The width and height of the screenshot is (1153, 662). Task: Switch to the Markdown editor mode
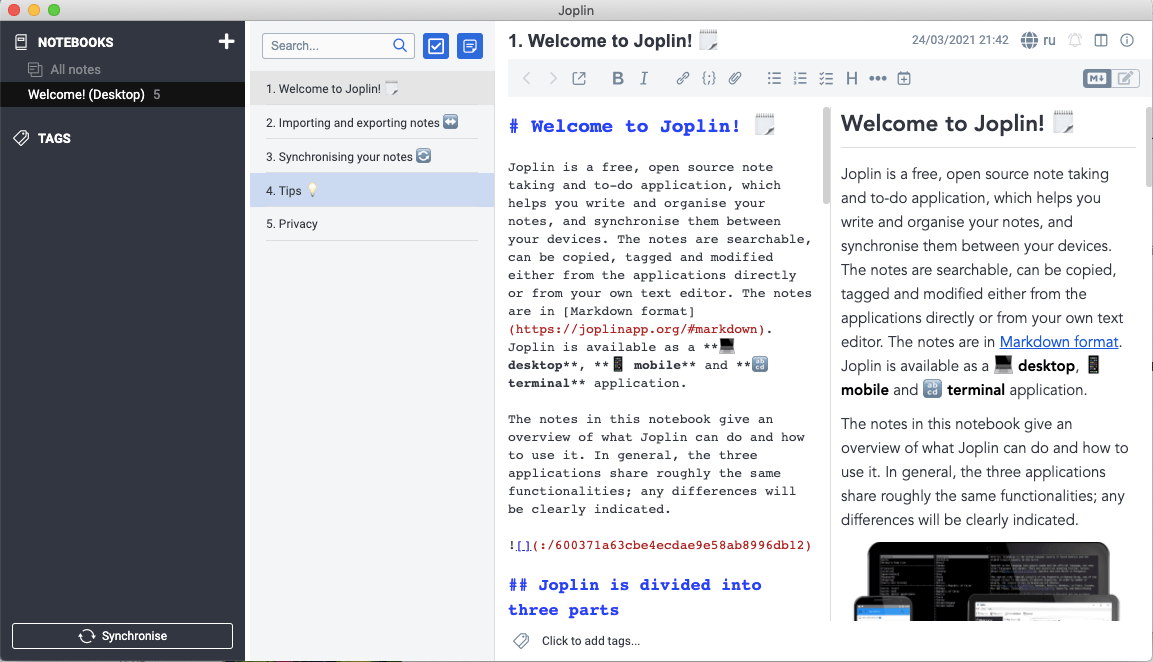1097,78
